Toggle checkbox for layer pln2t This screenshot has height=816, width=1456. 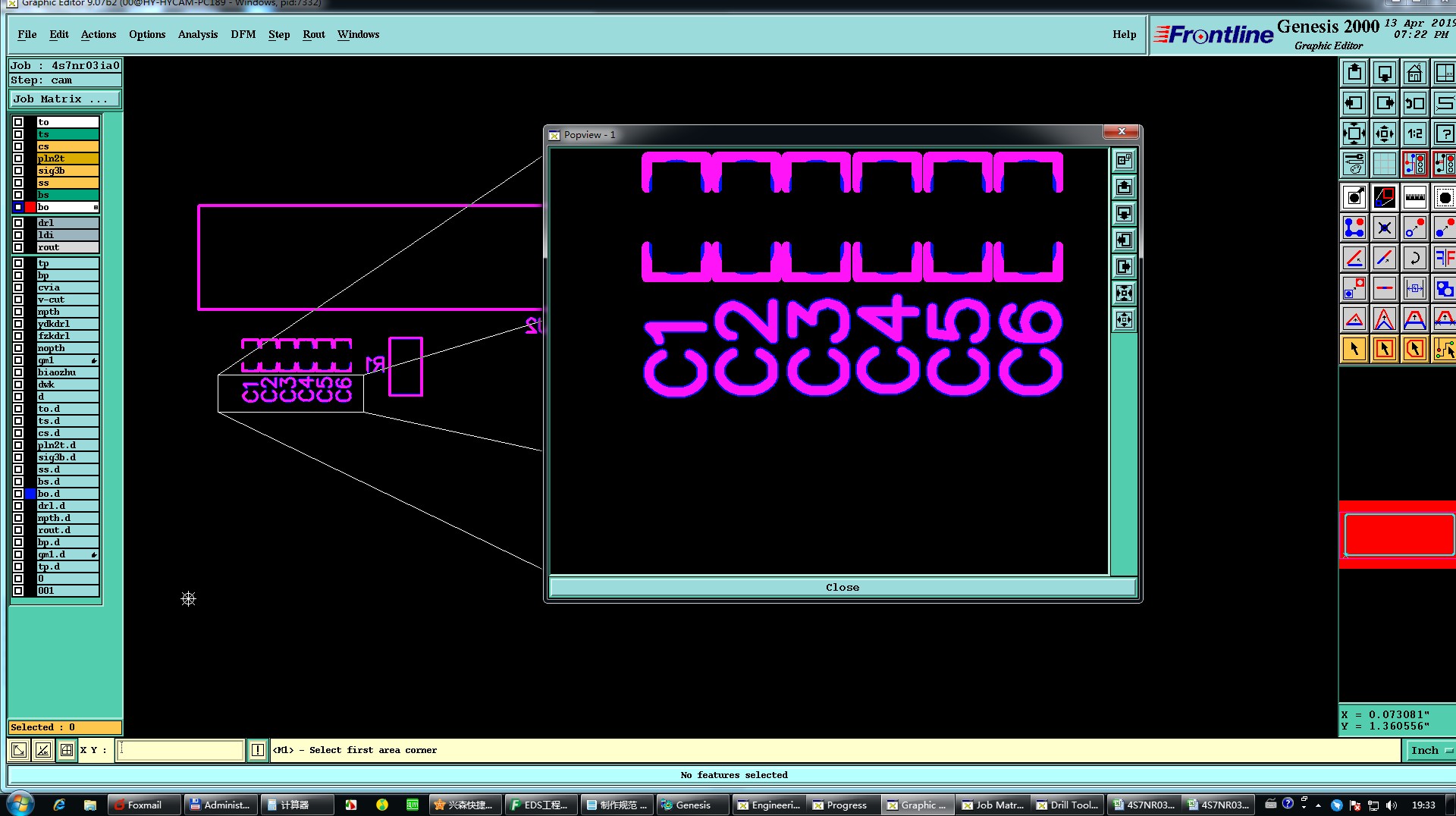click(x=18, y=158)
